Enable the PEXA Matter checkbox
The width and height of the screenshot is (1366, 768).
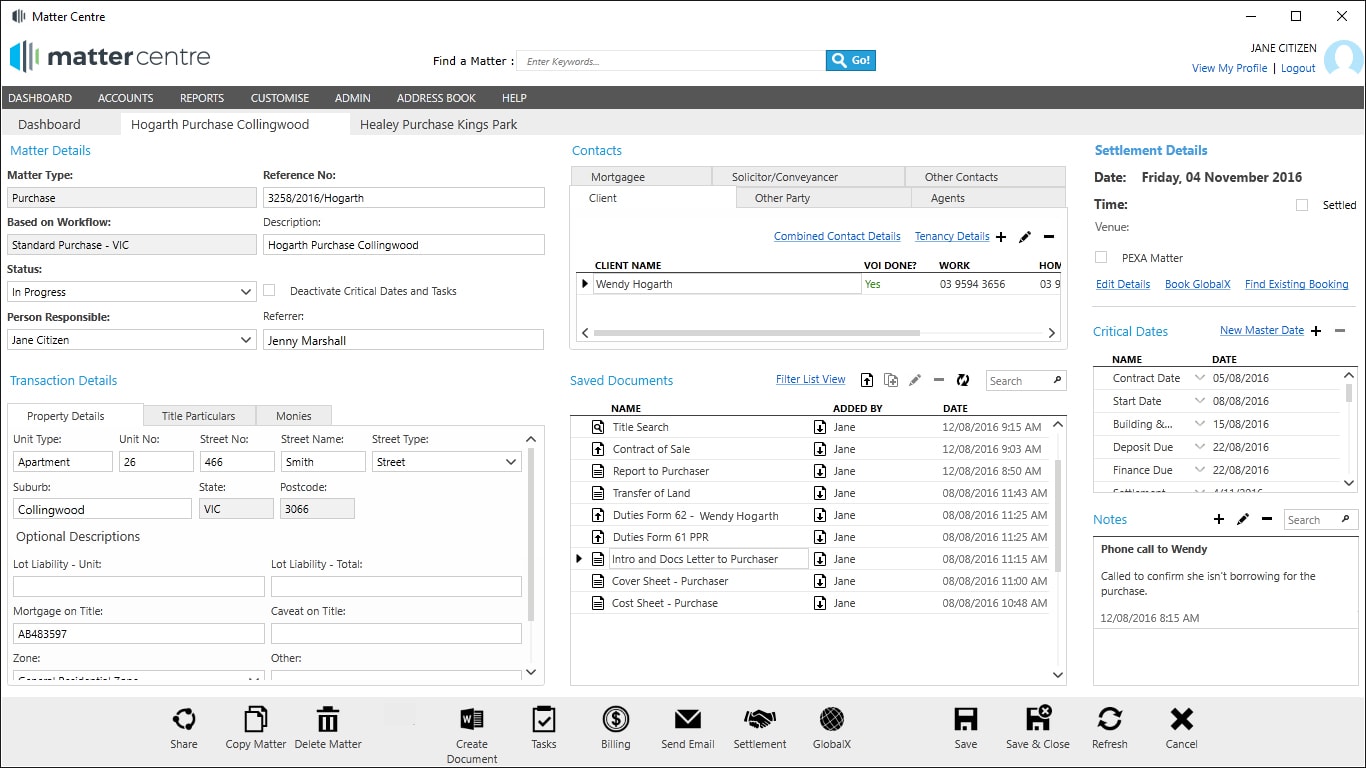pos(1102,257)
